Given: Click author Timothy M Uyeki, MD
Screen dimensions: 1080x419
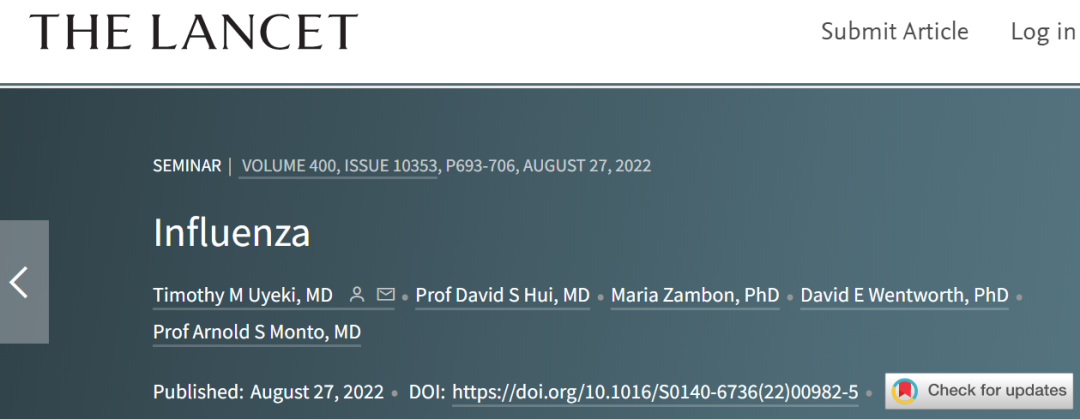Looking at the screenshot, I should pyautogui.click(x=243, y=295).
